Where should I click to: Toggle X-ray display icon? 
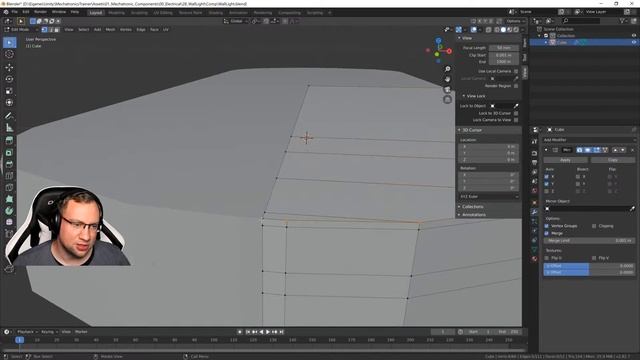489,30
